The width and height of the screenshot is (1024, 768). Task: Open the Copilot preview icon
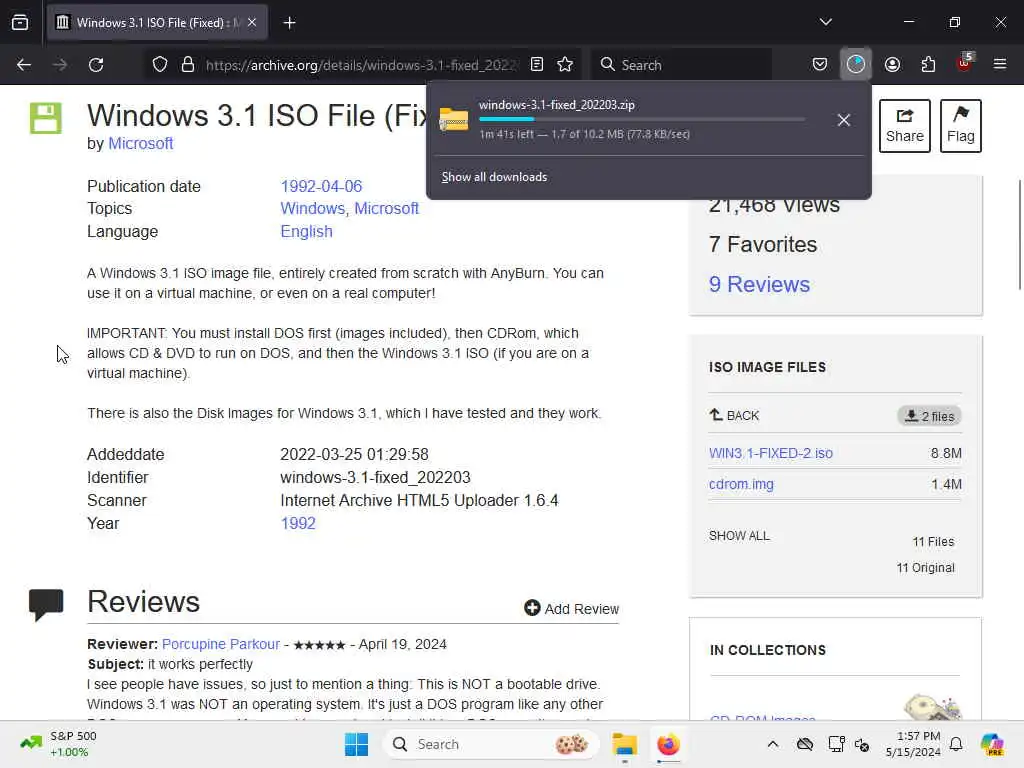point(992,744)
